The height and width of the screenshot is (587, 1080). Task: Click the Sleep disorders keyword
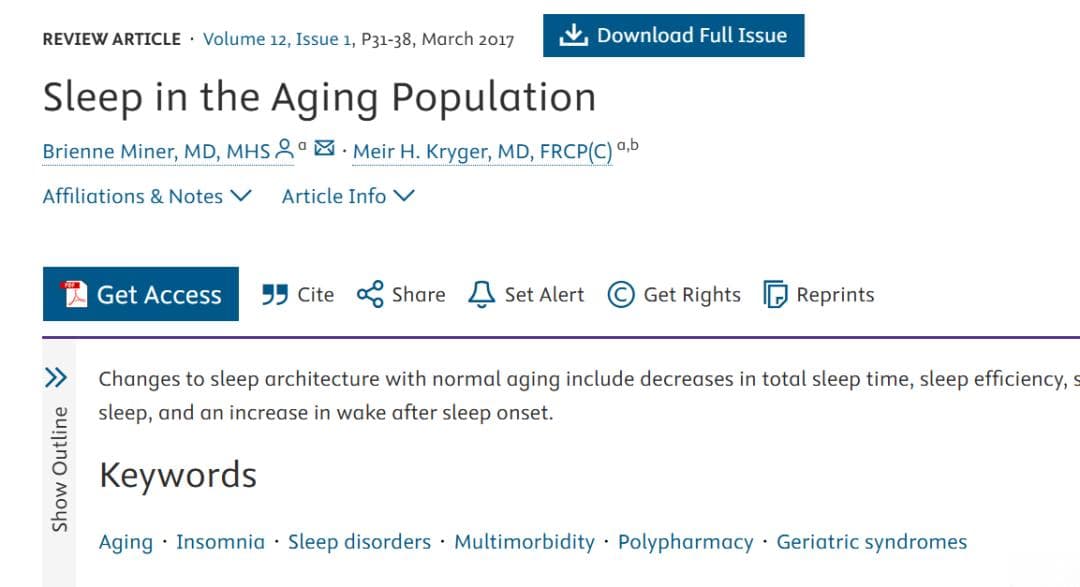tap(360, 542)
